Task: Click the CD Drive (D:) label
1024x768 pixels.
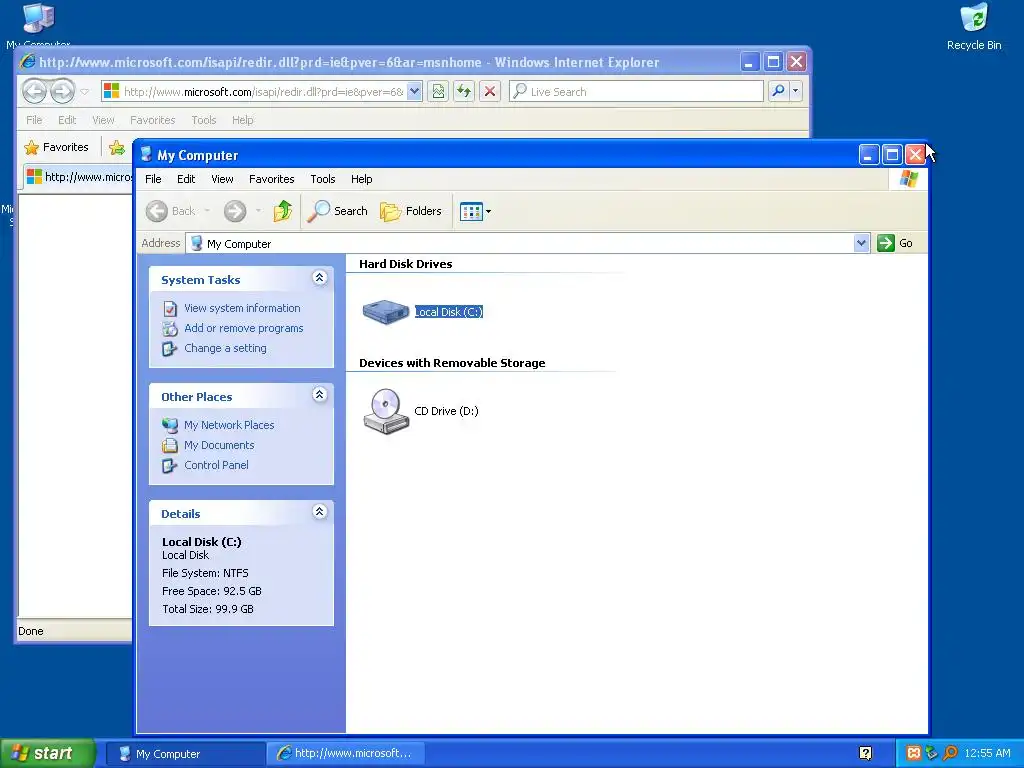Action: (x=446, y=411)
